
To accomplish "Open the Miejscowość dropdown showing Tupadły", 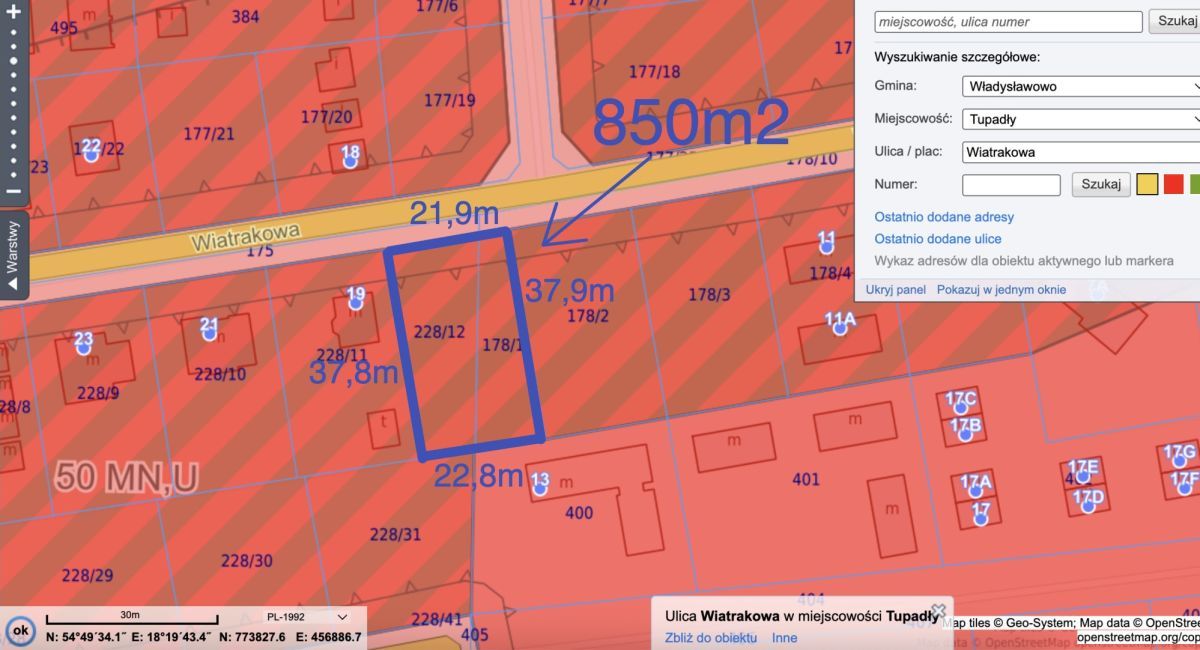I will [x=1081, y=119].
